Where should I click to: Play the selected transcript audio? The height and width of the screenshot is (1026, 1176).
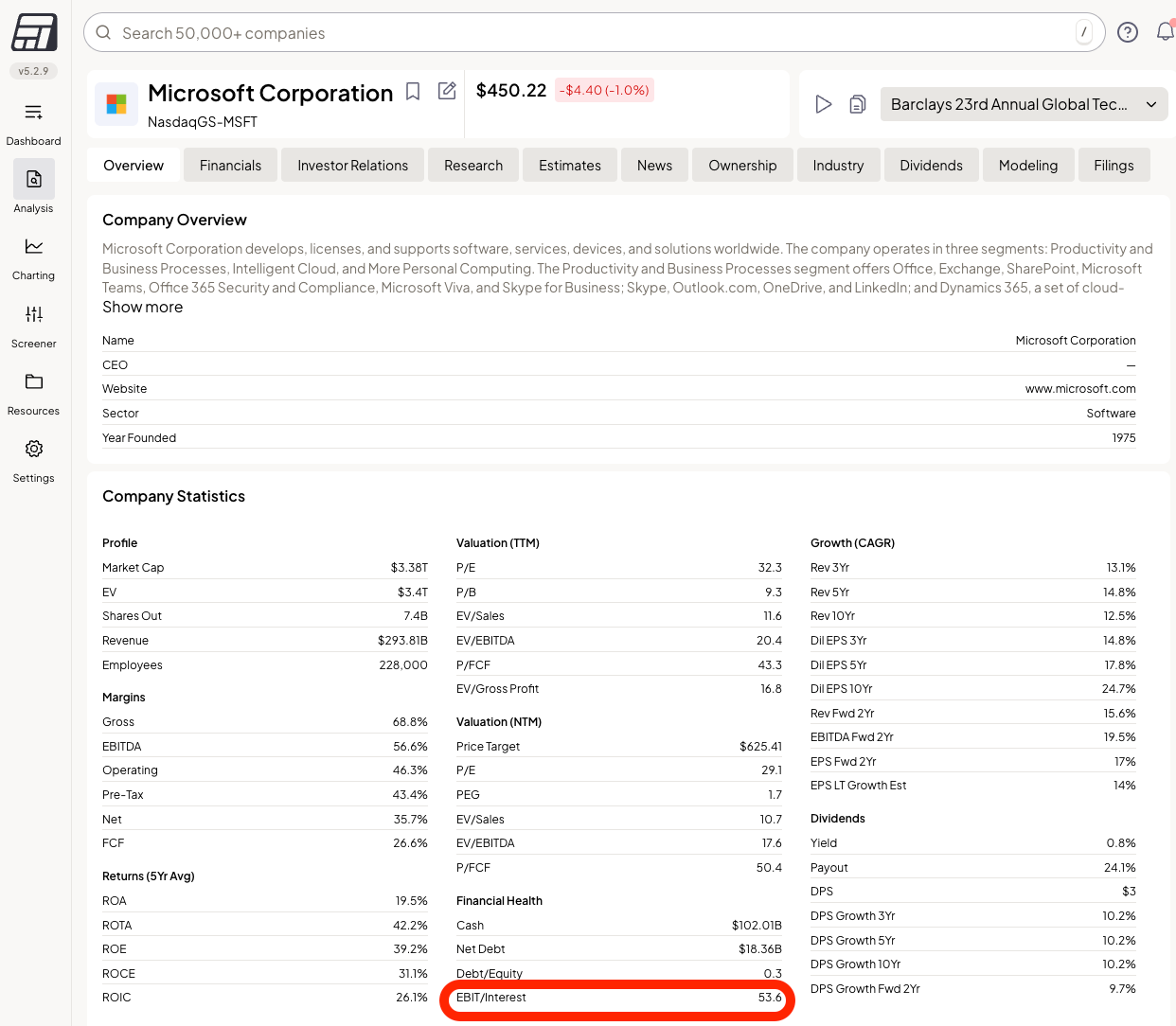coord(824,104)
